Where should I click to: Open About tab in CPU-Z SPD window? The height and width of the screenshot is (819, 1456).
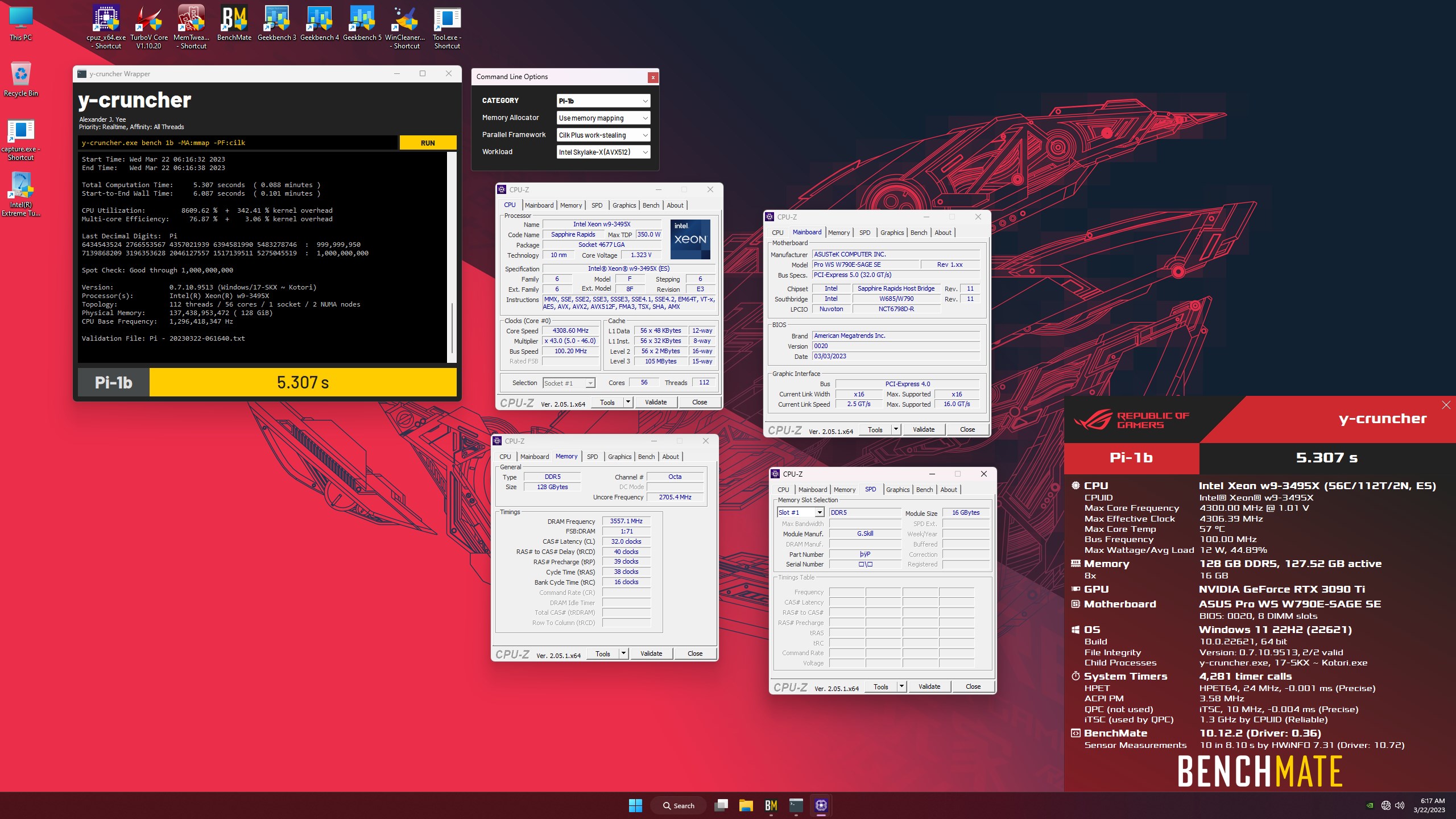point(949,490)
